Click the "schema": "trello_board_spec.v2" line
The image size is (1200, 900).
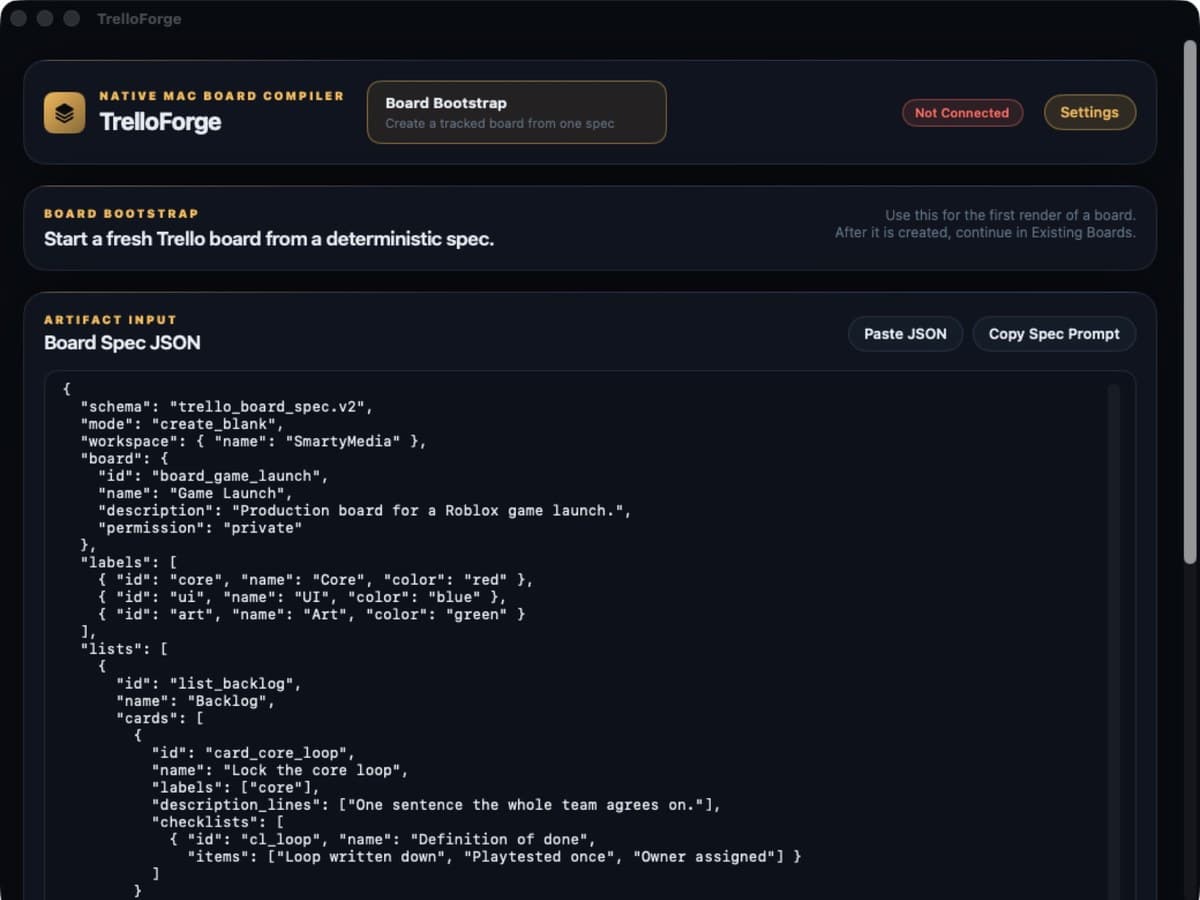pyautogui.click(x=226, y=407)
